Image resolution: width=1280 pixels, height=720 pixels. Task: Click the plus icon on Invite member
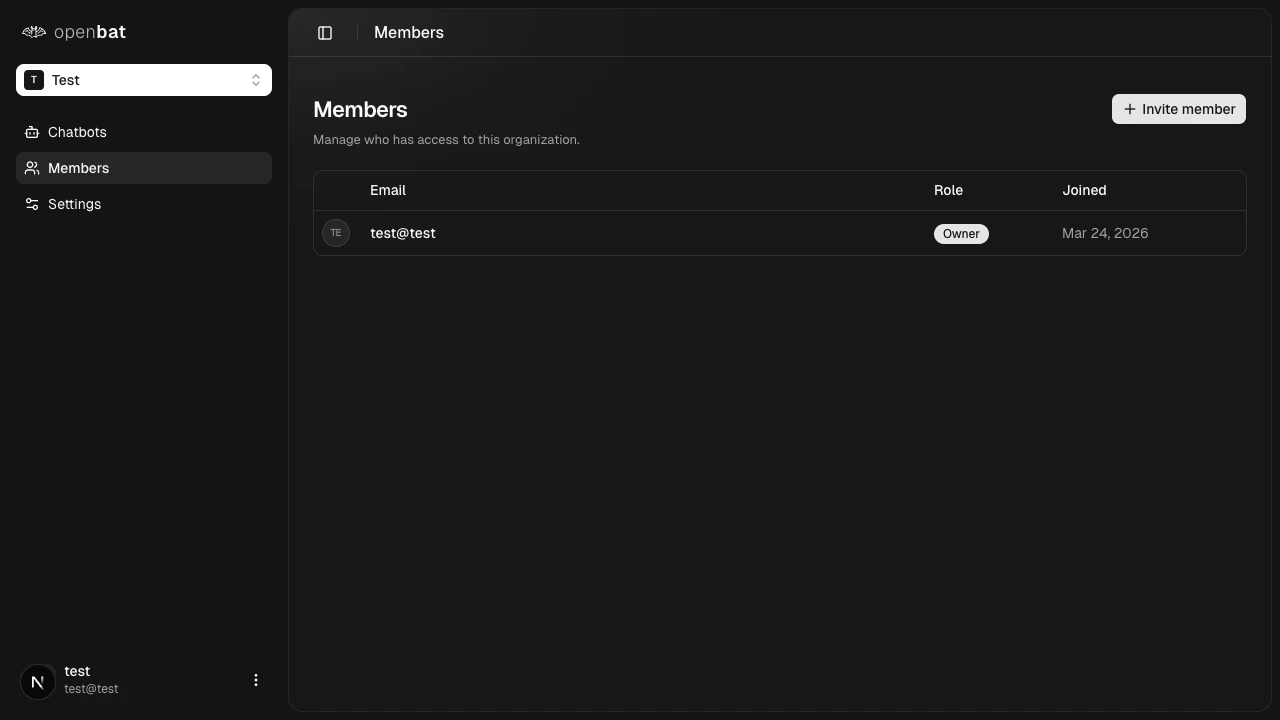(1130, 109)
